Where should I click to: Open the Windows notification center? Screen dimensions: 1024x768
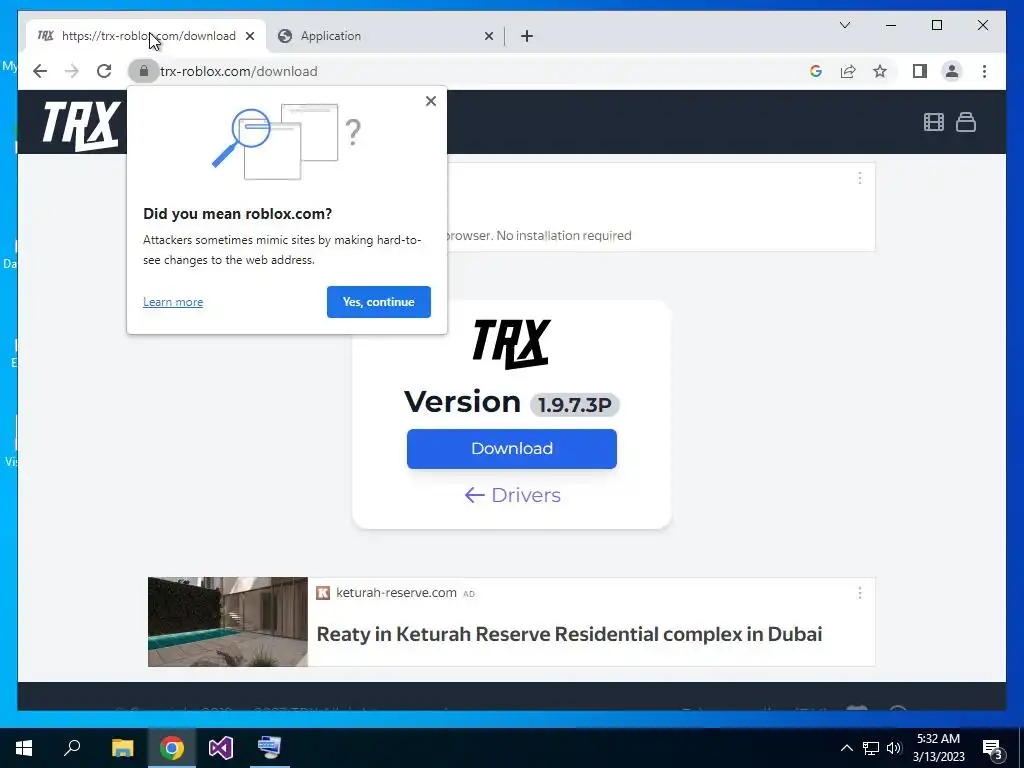(x=993, y=749)
